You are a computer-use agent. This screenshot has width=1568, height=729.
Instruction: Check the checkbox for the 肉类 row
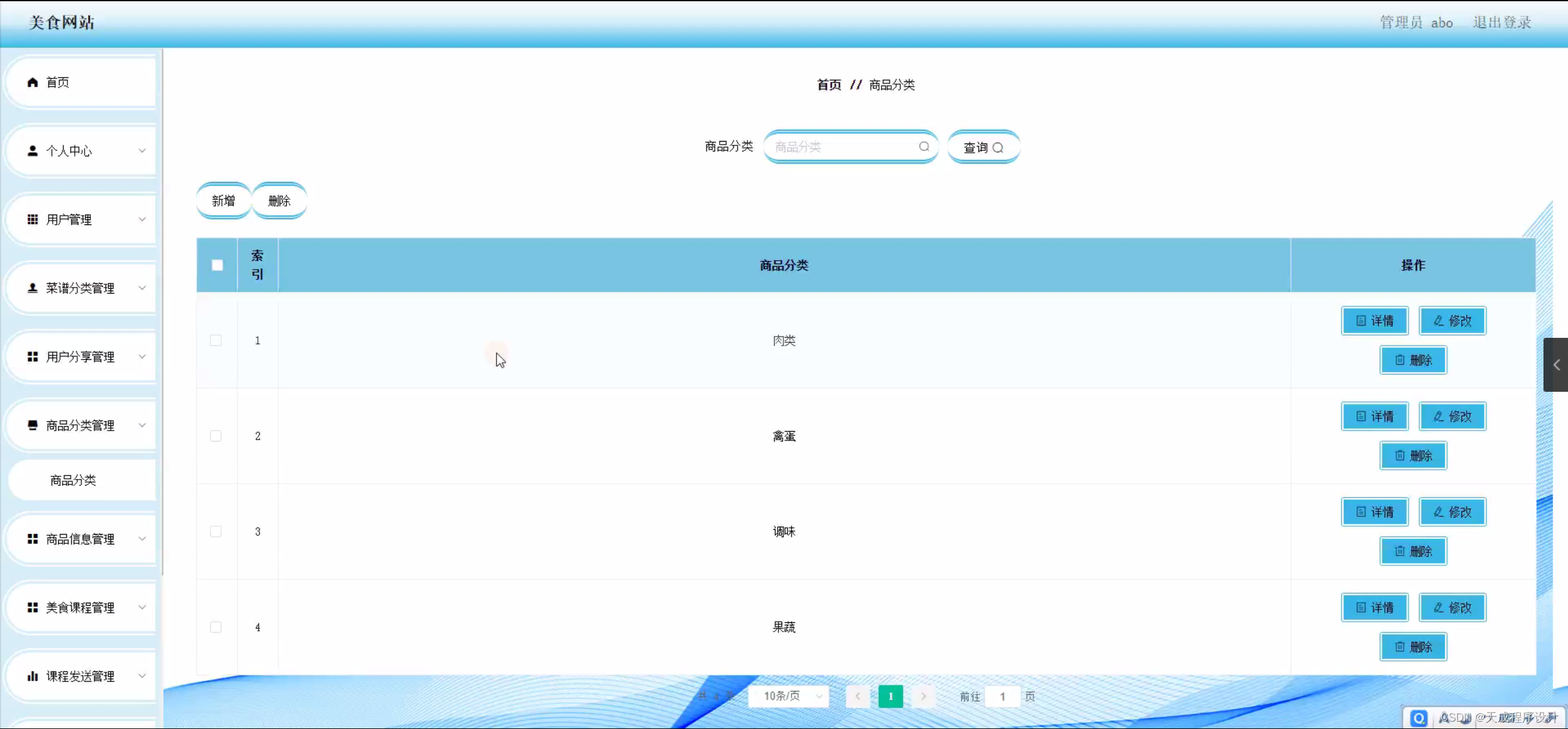pos(216,340)
